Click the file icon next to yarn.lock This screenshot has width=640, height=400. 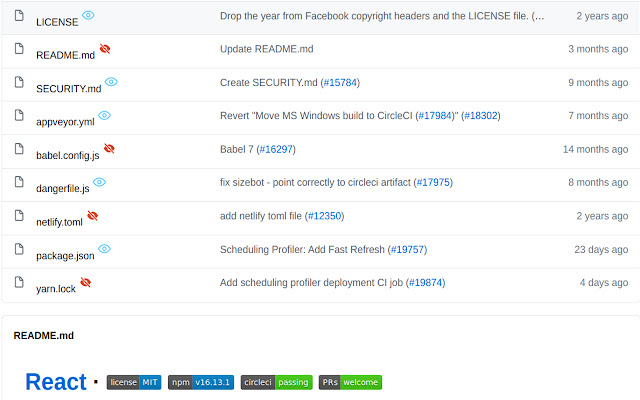point(19,282)
